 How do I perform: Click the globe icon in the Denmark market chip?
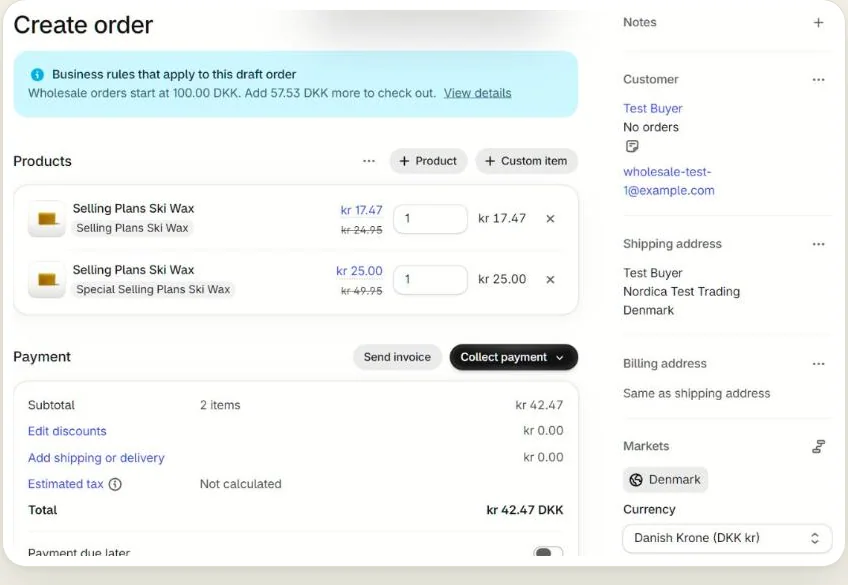point(636,480)
